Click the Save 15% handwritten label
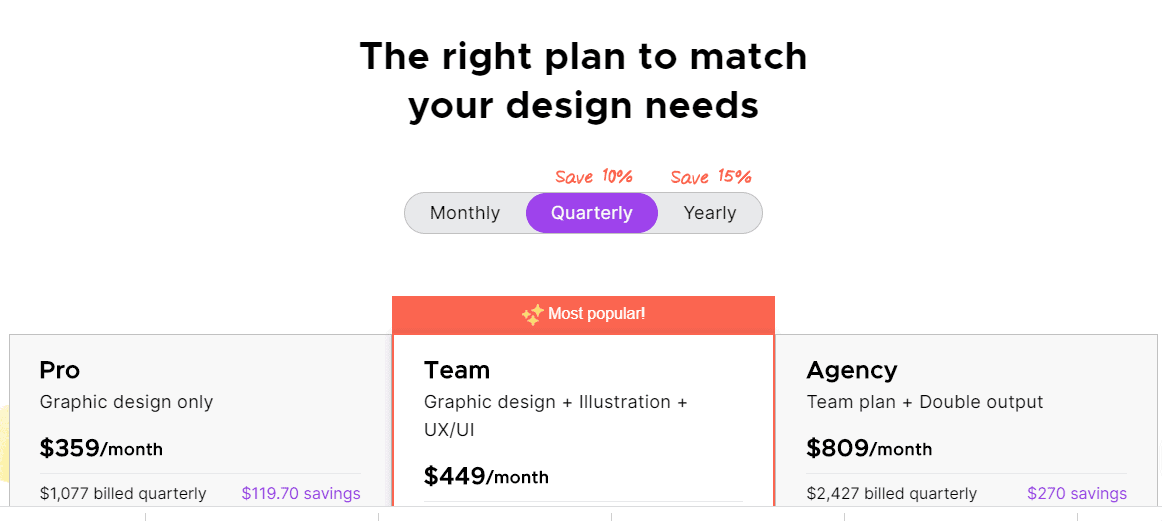 pyautogui.click(x=711, y=177)
